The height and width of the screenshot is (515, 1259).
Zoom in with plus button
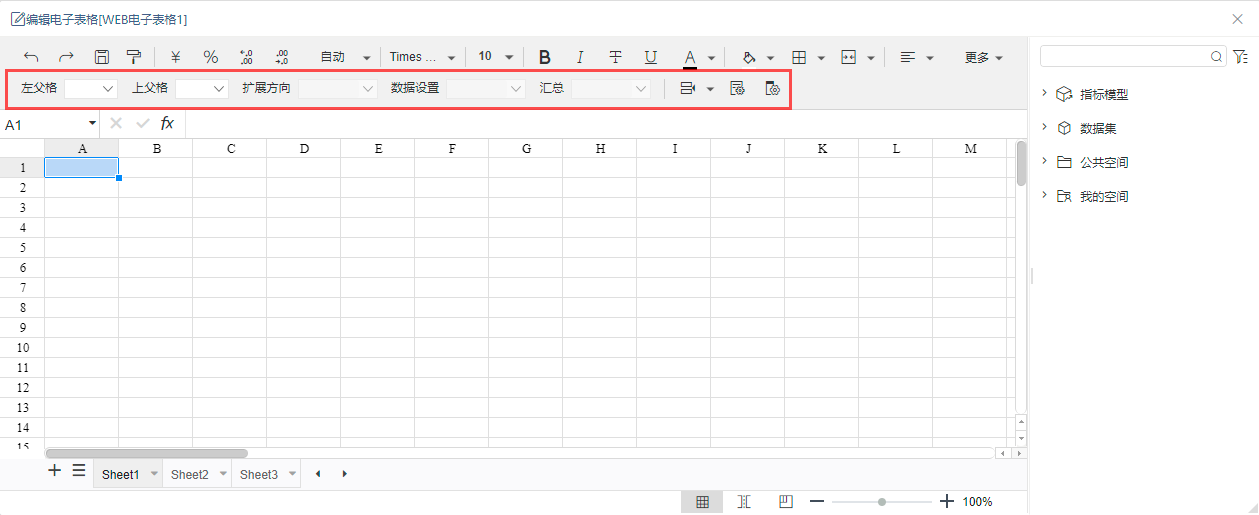click(947, 502)
